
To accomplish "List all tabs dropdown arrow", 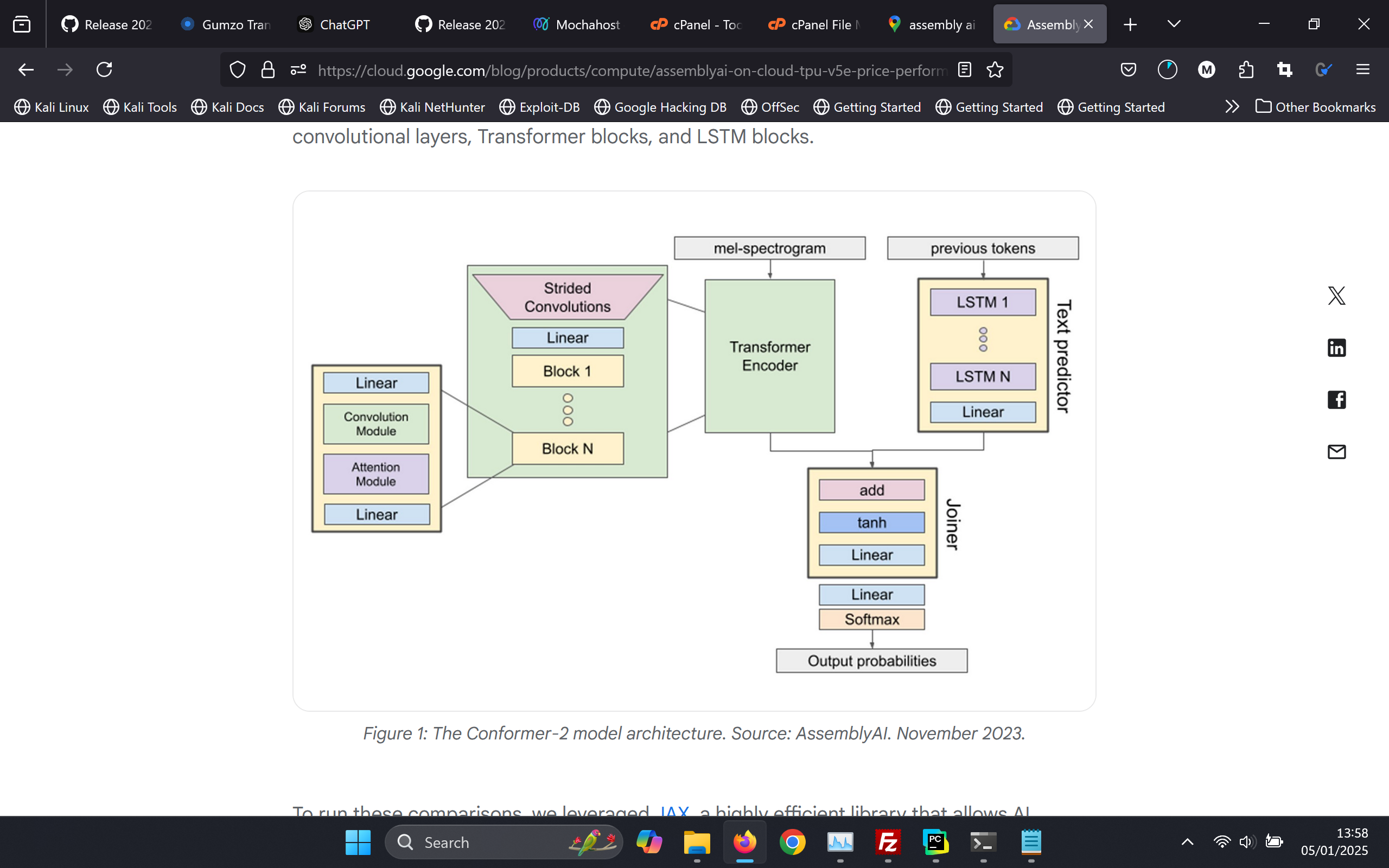I will (1174, 24).
